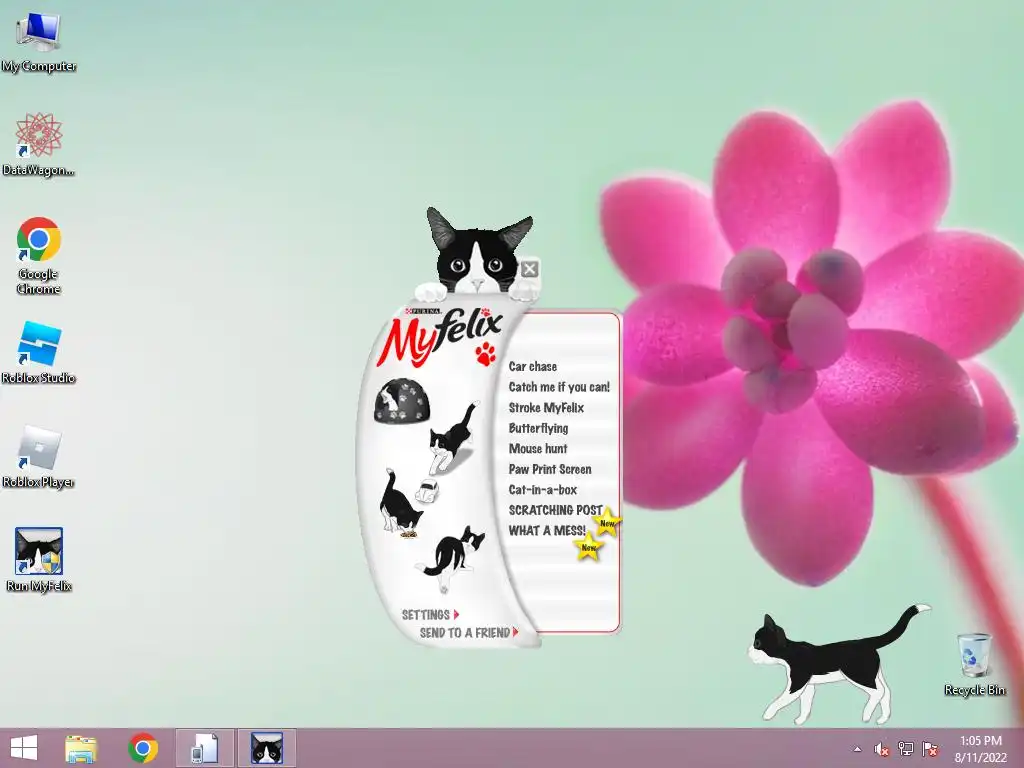Click the toy car in MyFelix panel
The height and width of the screenshot is (768, 1024).
pos(428,490)
